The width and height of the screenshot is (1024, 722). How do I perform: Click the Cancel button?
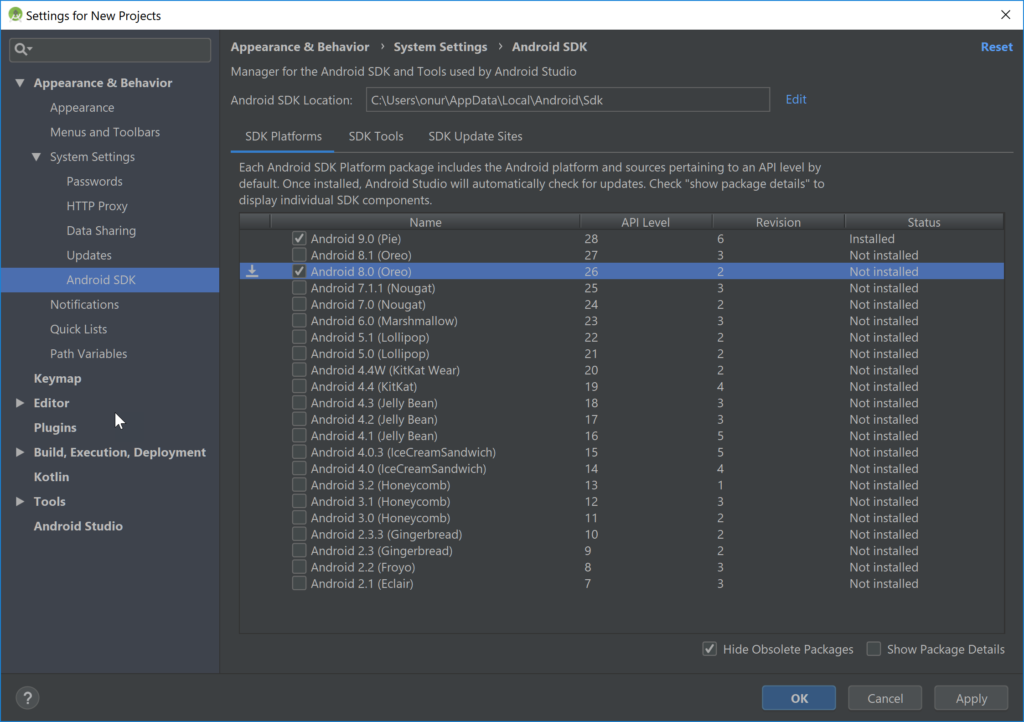[x=885, y=698]
